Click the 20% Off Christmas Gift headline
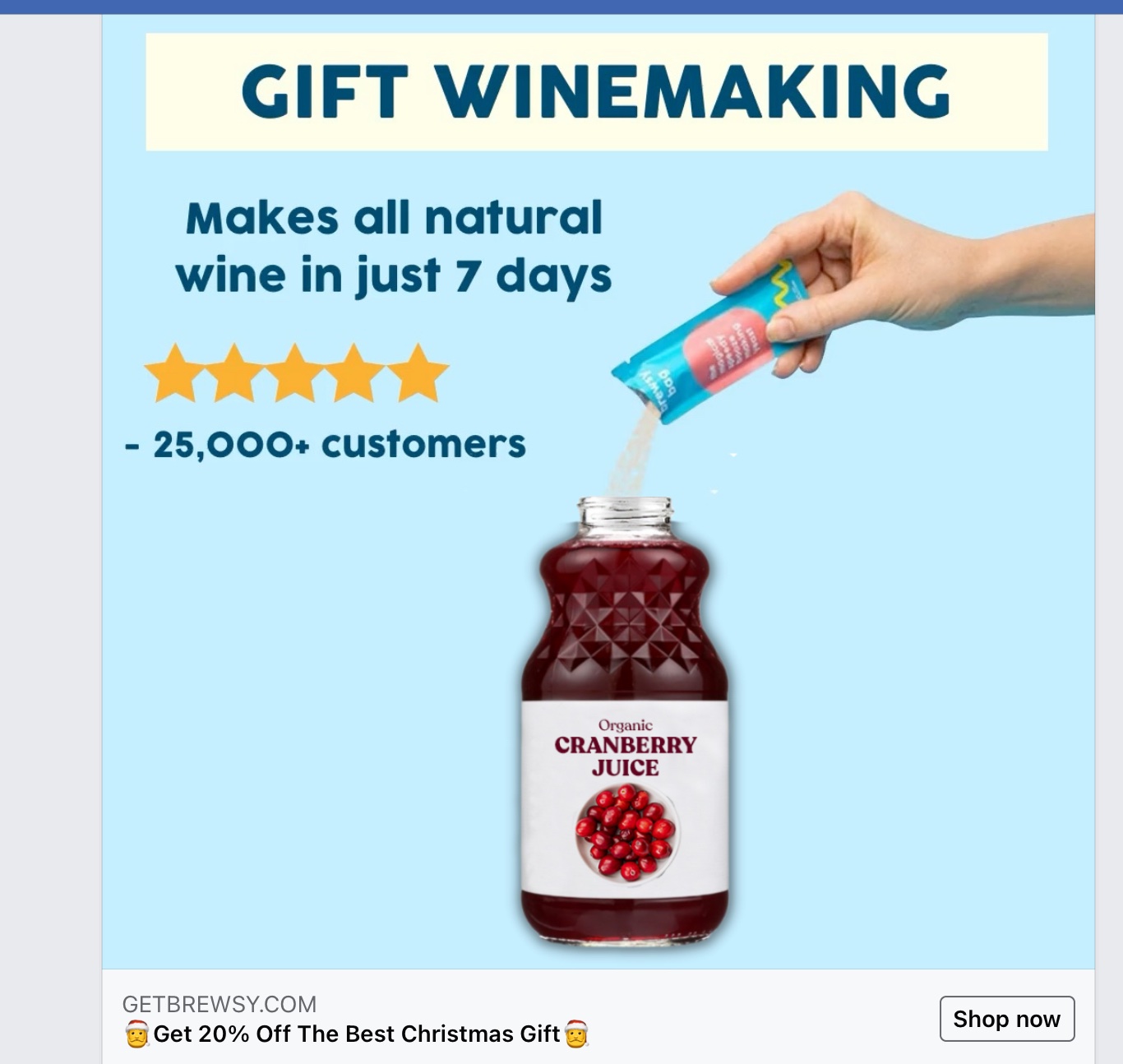Screen dimensions: 1123x1064 356,1034
